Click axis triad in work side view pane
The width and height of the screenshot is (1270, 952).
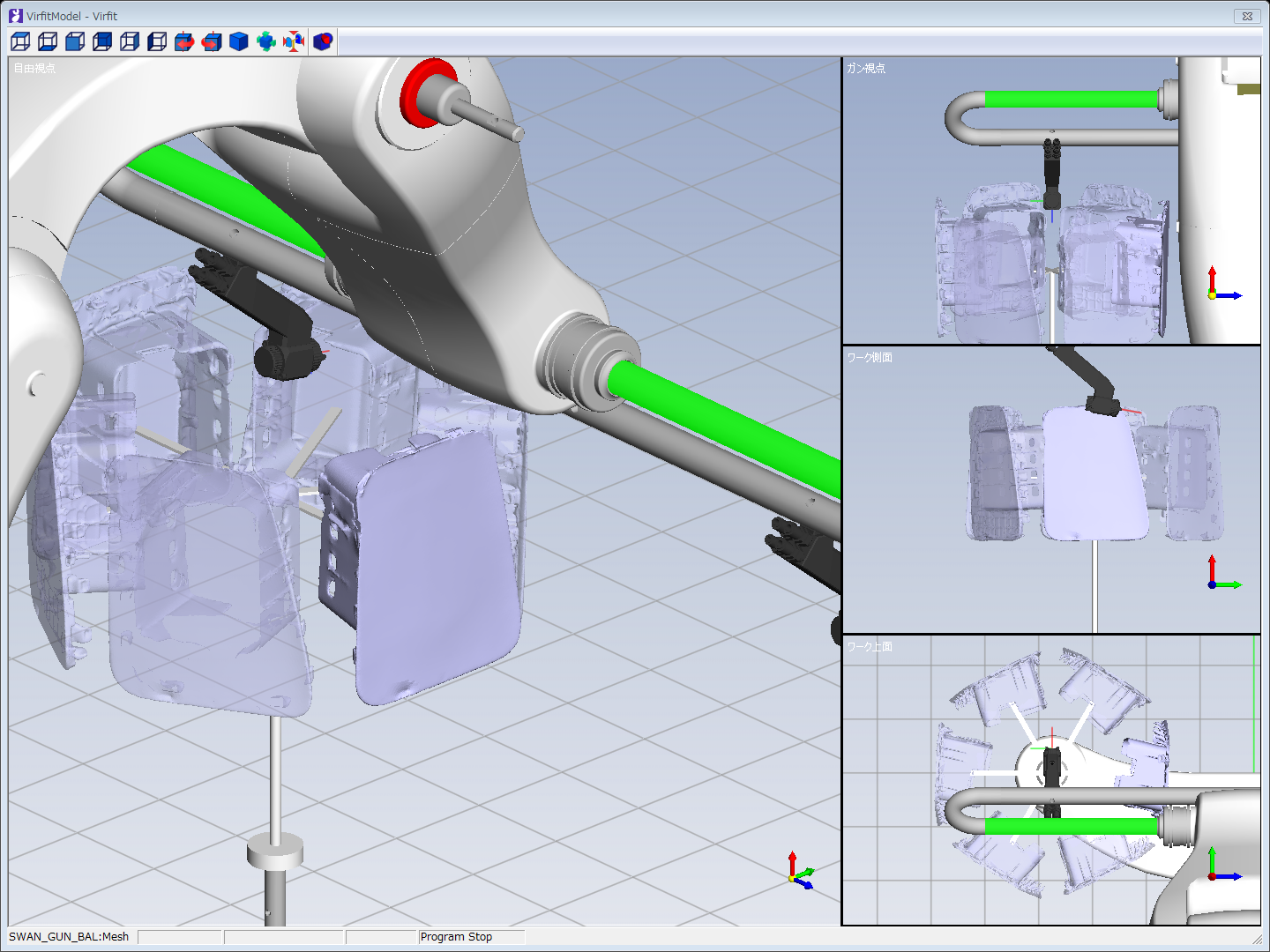1223,573
